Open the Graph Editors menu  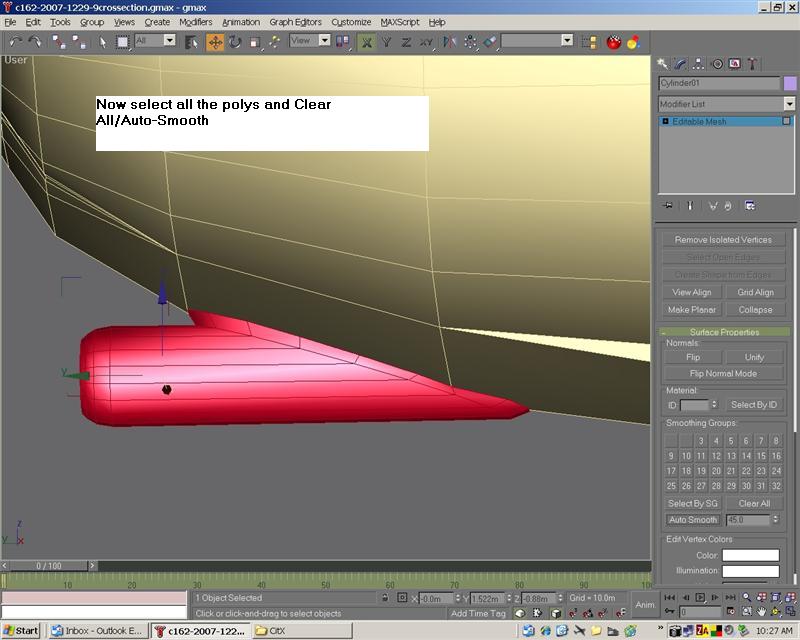coord(295,22)
